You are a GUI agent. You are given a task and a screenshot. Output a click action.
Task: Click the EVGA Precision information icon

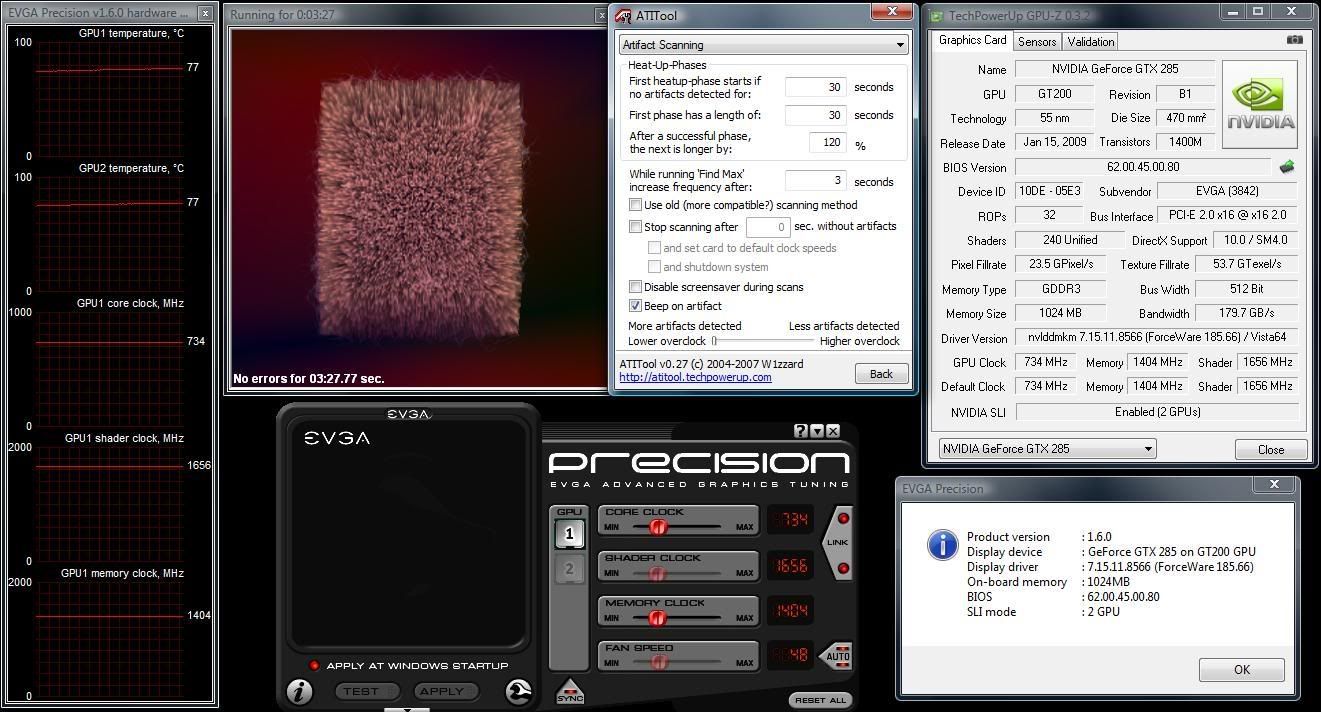pos(299,691)
